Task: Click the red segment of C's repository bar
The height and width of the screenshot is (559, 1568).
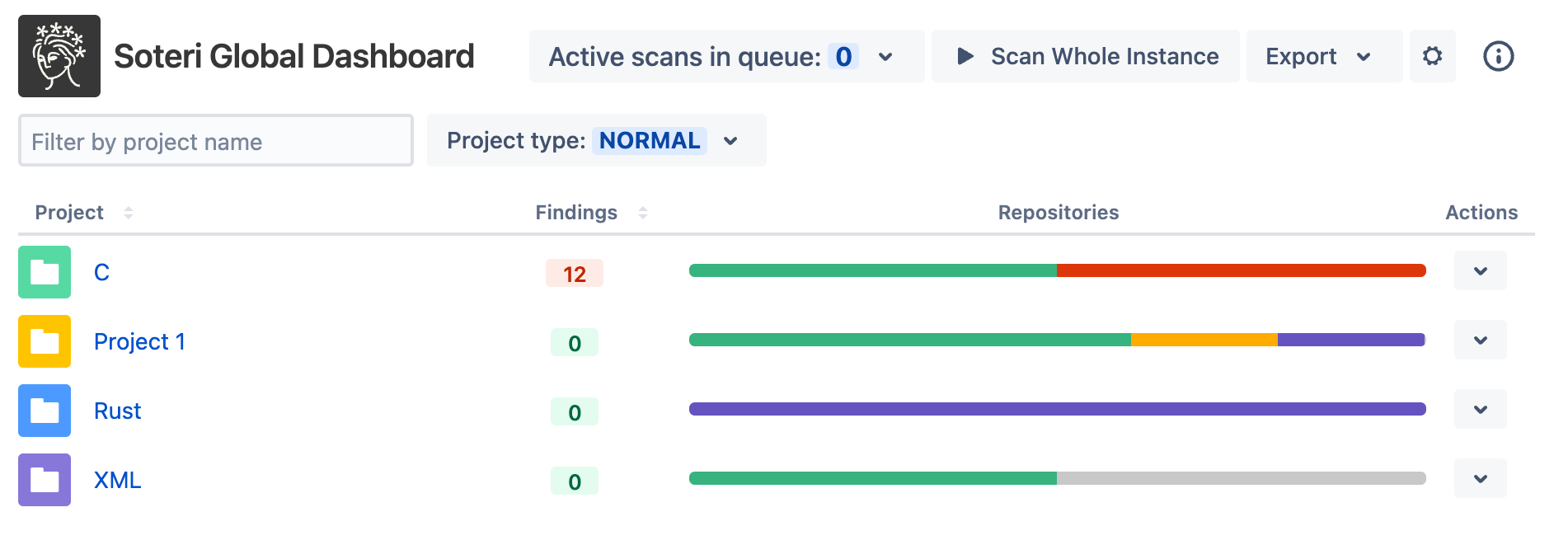Action: point(1241,270)
